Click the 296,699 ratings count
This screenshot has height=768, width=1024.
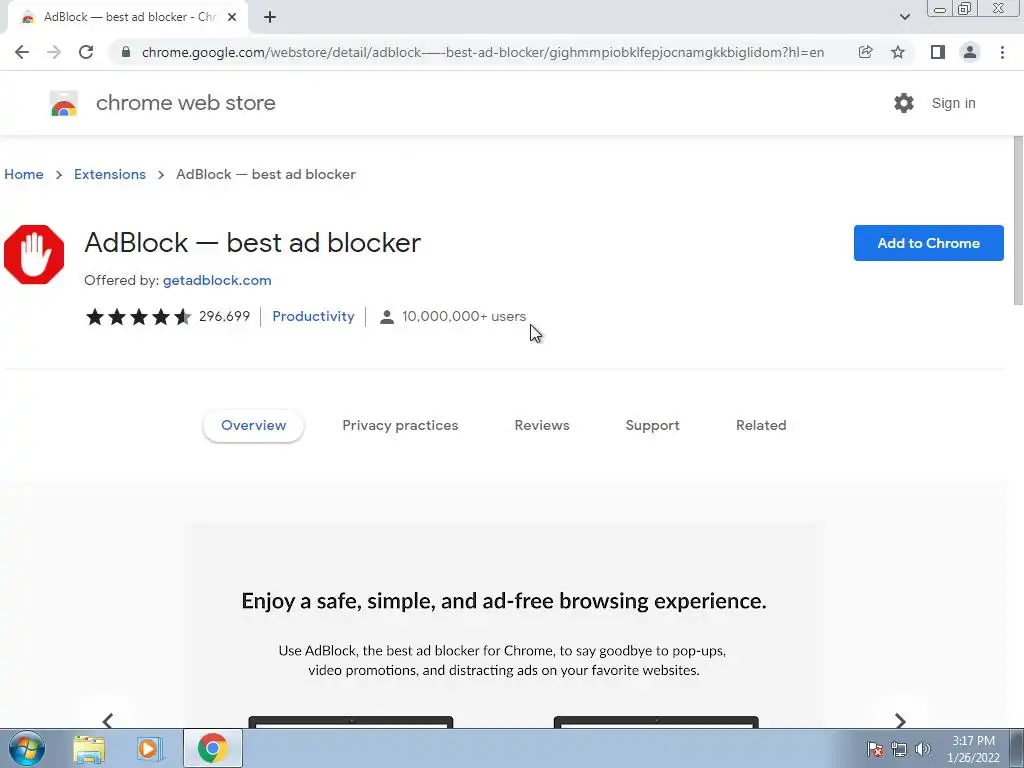click(x=225, y=317)
